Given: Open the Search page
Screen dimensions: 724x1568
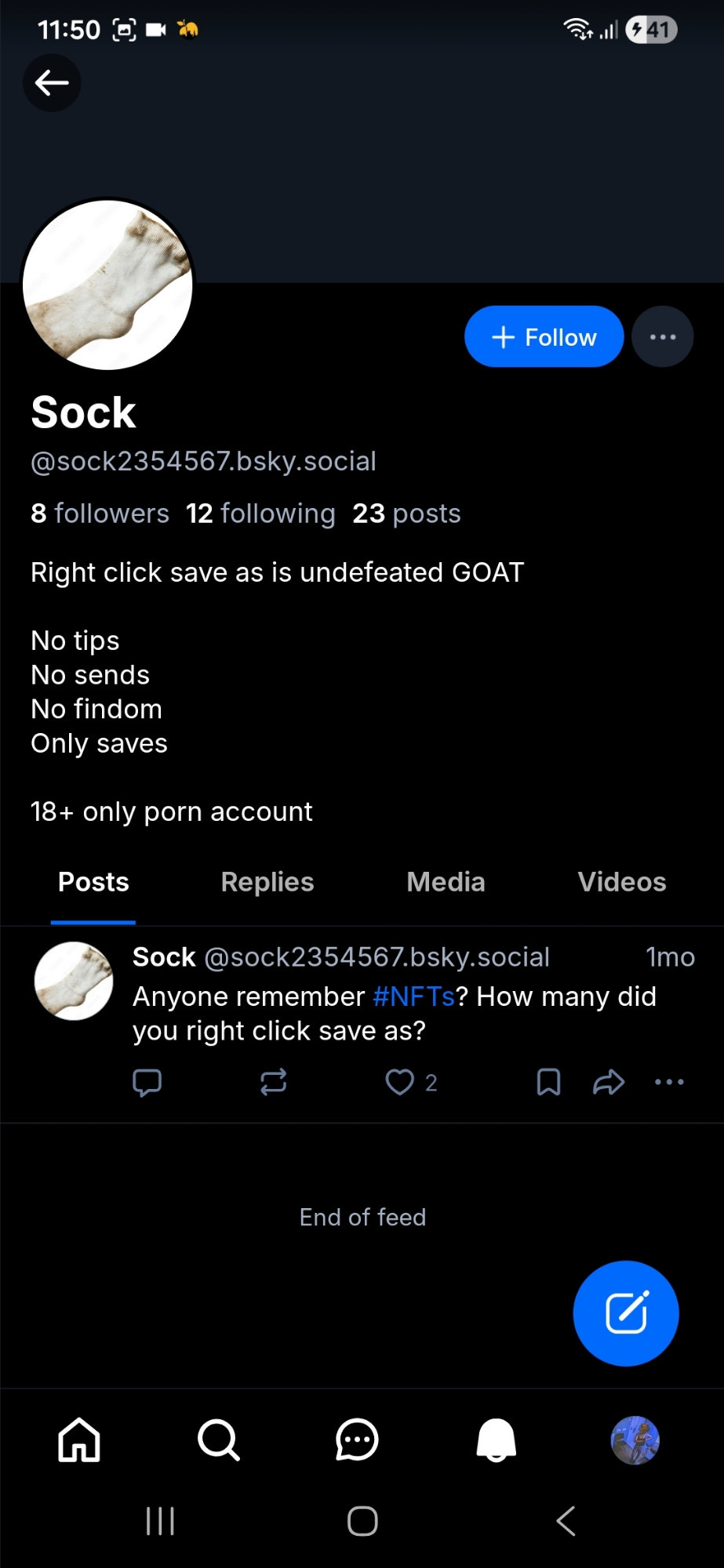Looking at the screenshot, I should 218,1440.
